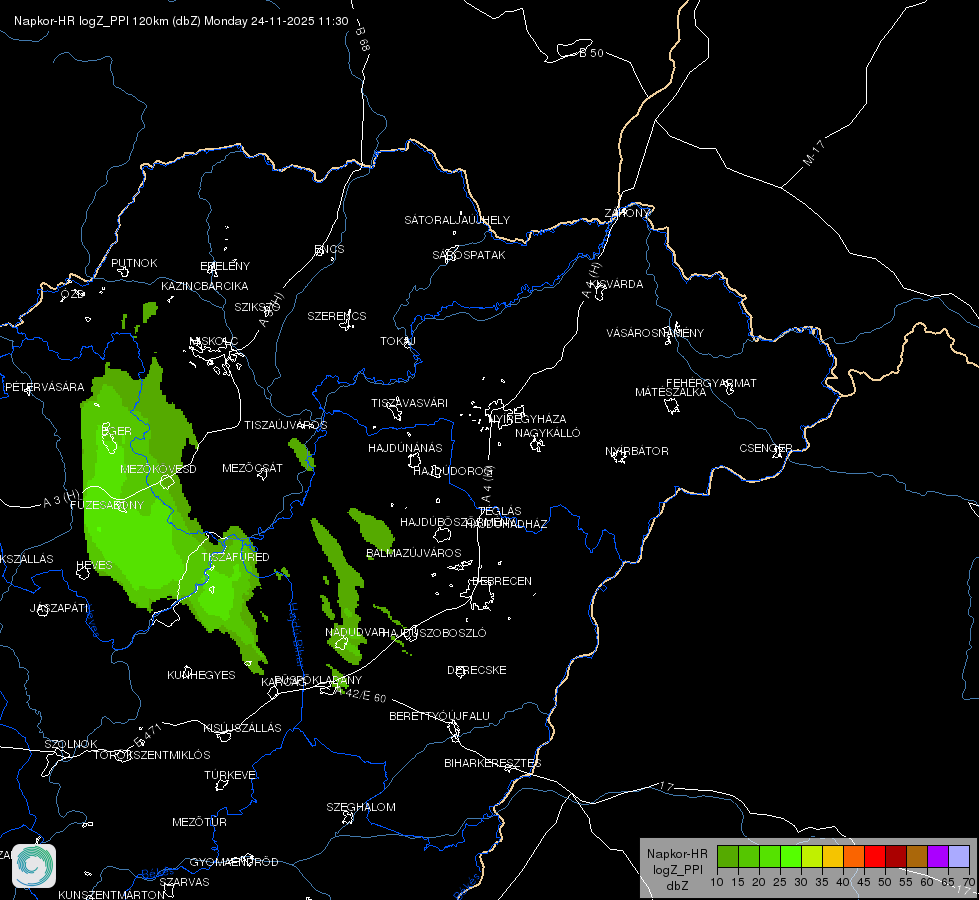This screenshot has width=979, height=900.
Task: Click the EDELÉNY city label
Action: coord(225,266)
